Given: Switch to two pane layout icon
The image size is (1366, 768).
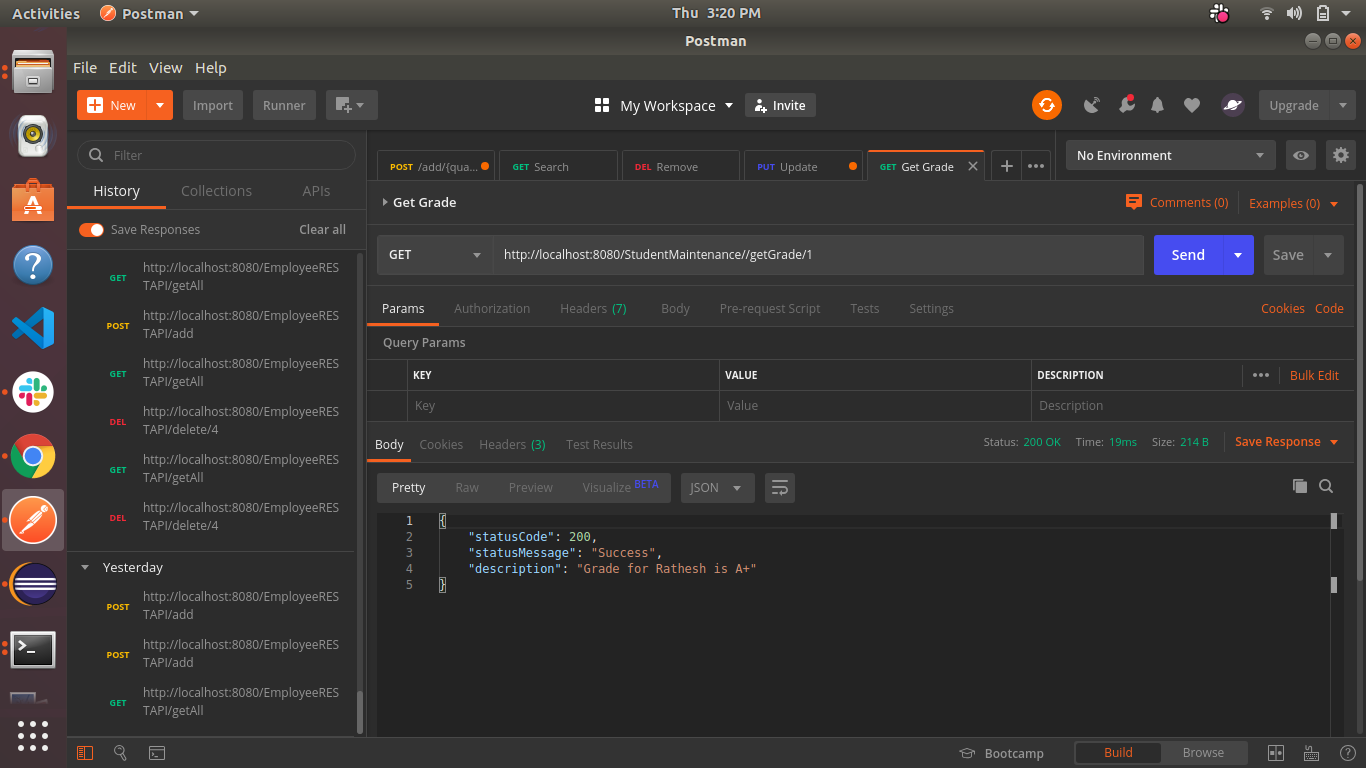Looking at the screenshot, I should point(1276,753).
